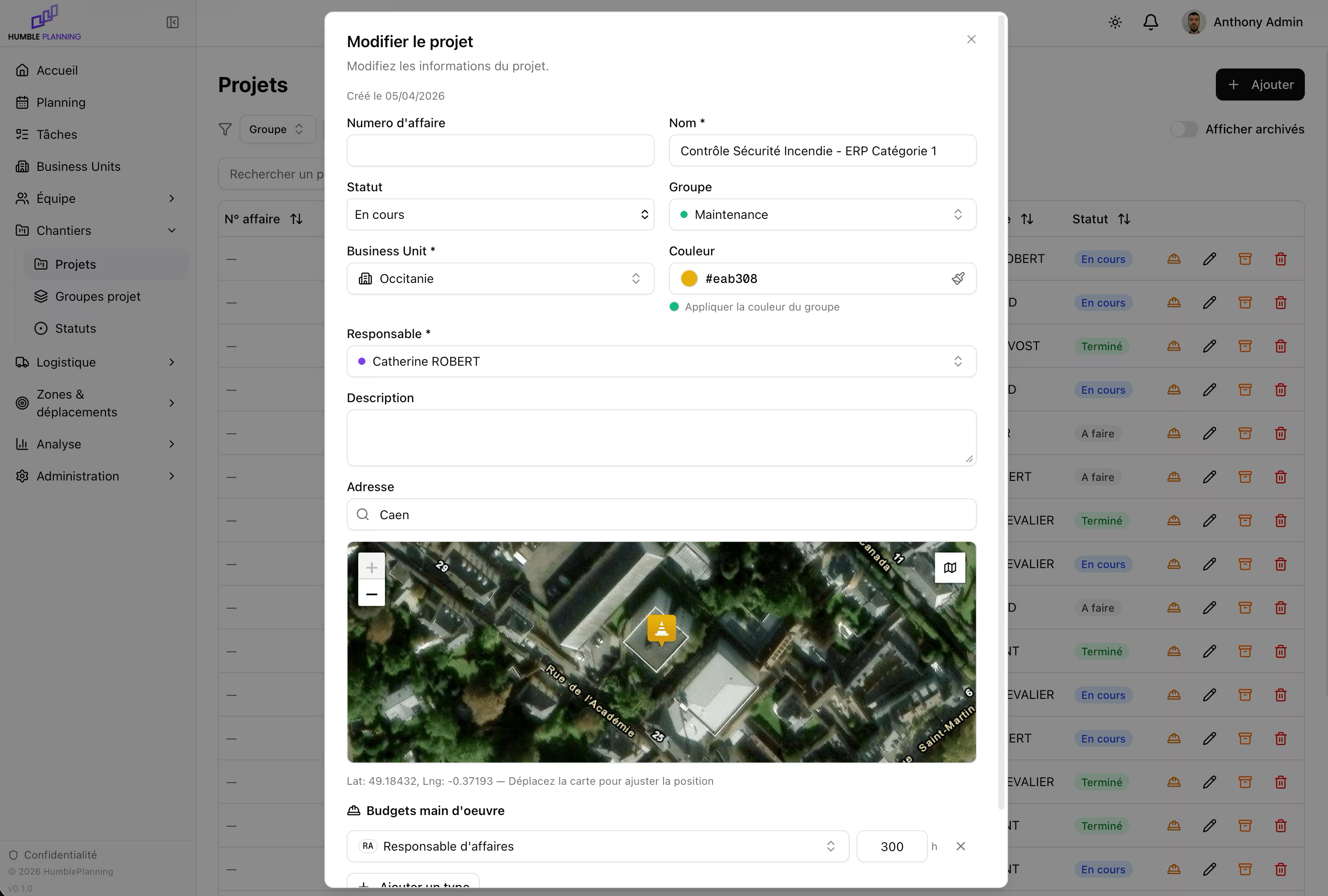
Task: Click Humble Planning logo
Action: [x=45, y=23]
